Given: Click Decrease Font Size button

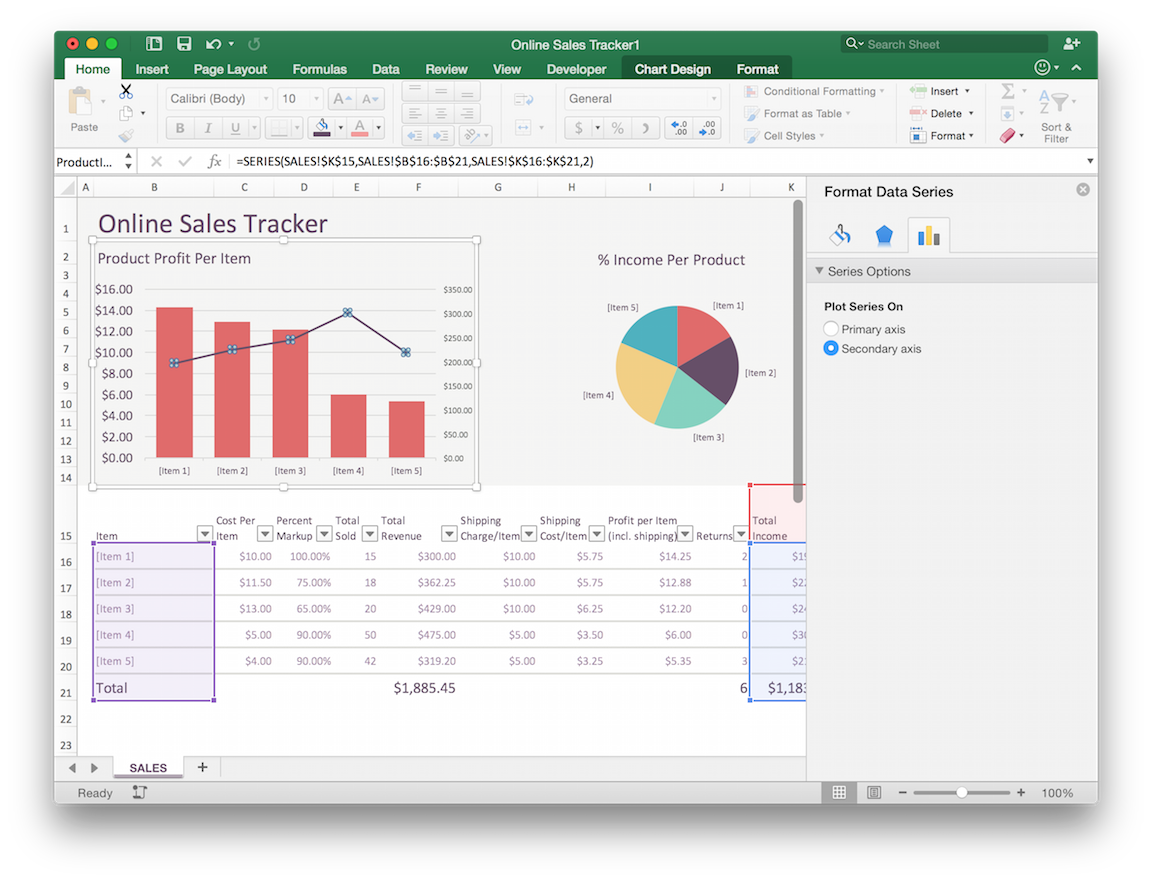Looking at the screenshot, I should [370, 98].
